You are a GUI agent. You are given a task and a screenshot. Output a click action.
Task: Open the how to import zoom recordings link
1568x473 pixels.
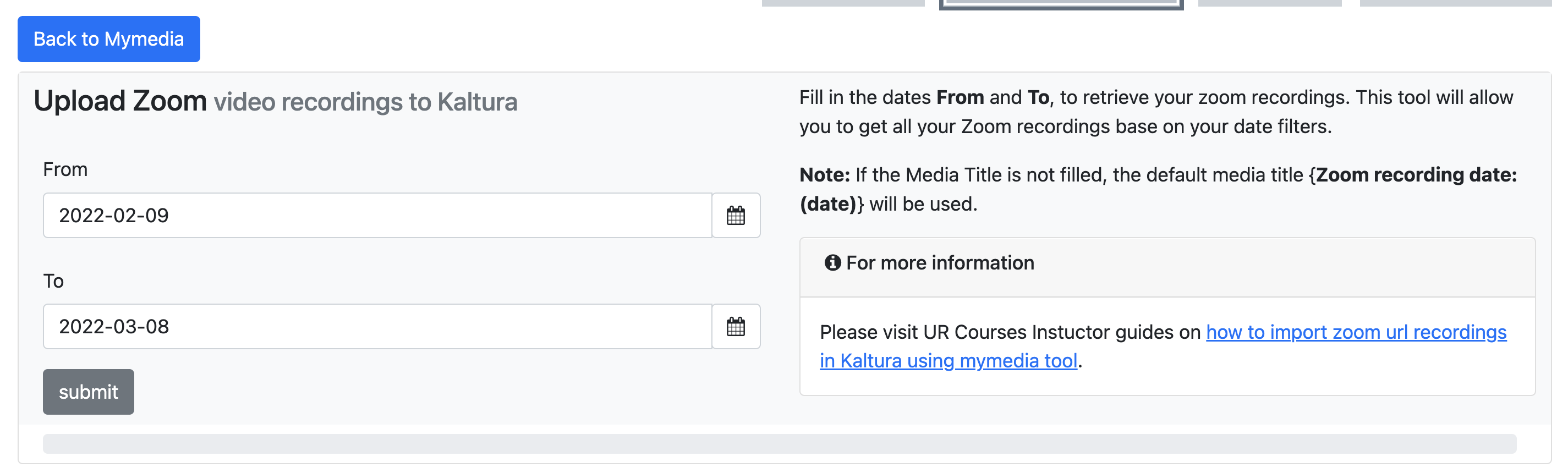coord(1163,346)
